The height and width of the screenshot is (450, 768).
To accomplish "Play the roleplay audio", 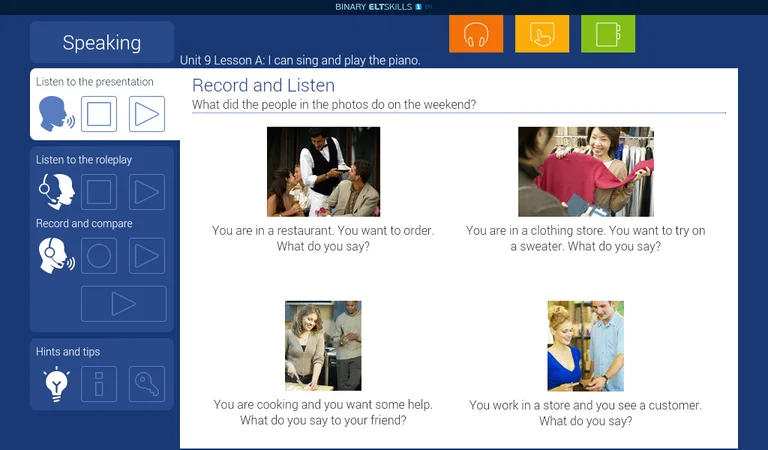I will (x=147, y=192).
